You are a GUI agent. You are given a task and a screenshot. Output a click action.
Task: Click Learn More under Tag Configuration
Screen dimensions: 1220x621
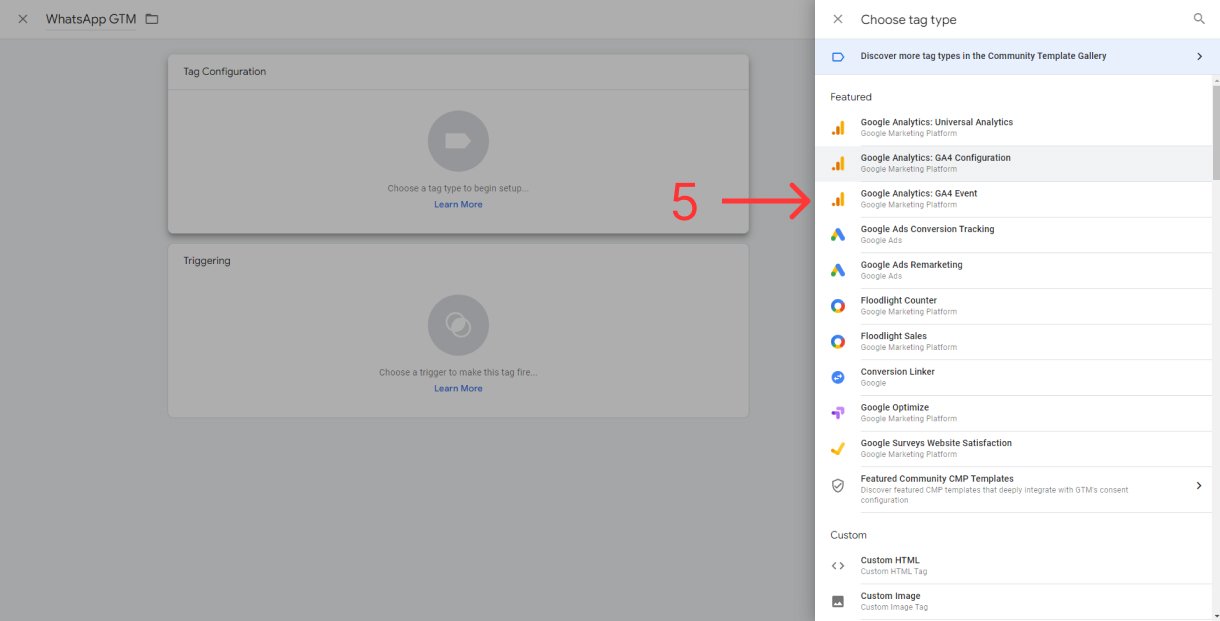(x=458, y=205)
